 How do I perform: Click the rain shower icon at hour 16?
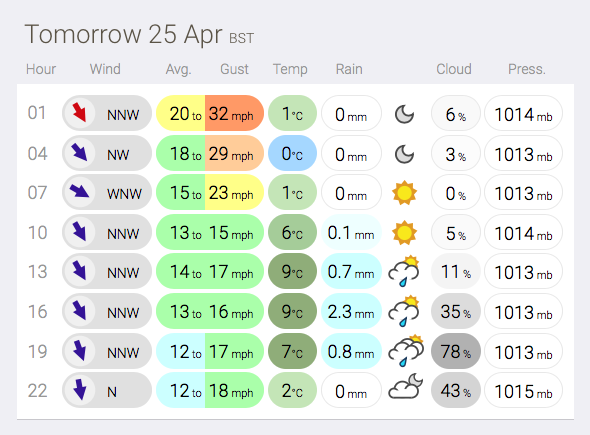pyautogui.click(x=404, y=311)
